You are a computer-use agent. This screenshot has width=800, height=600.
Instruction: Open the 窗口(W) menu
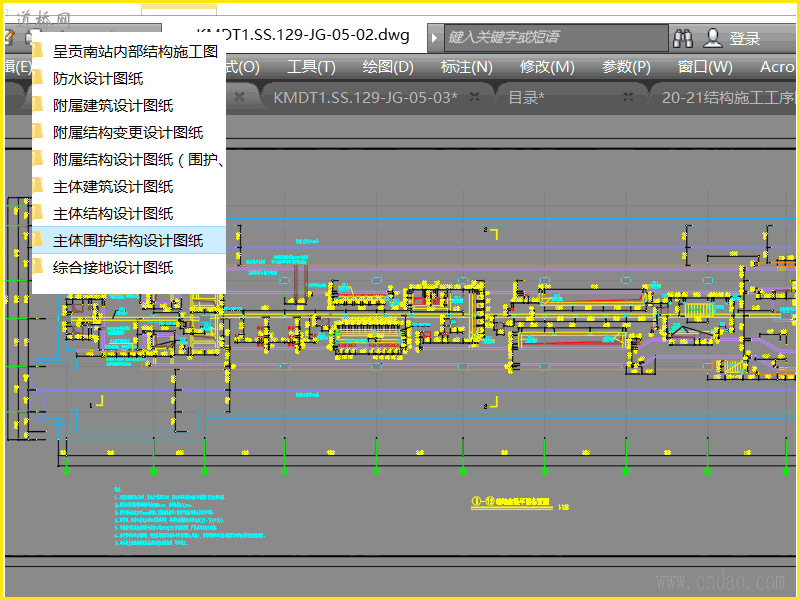coord(705,67)
